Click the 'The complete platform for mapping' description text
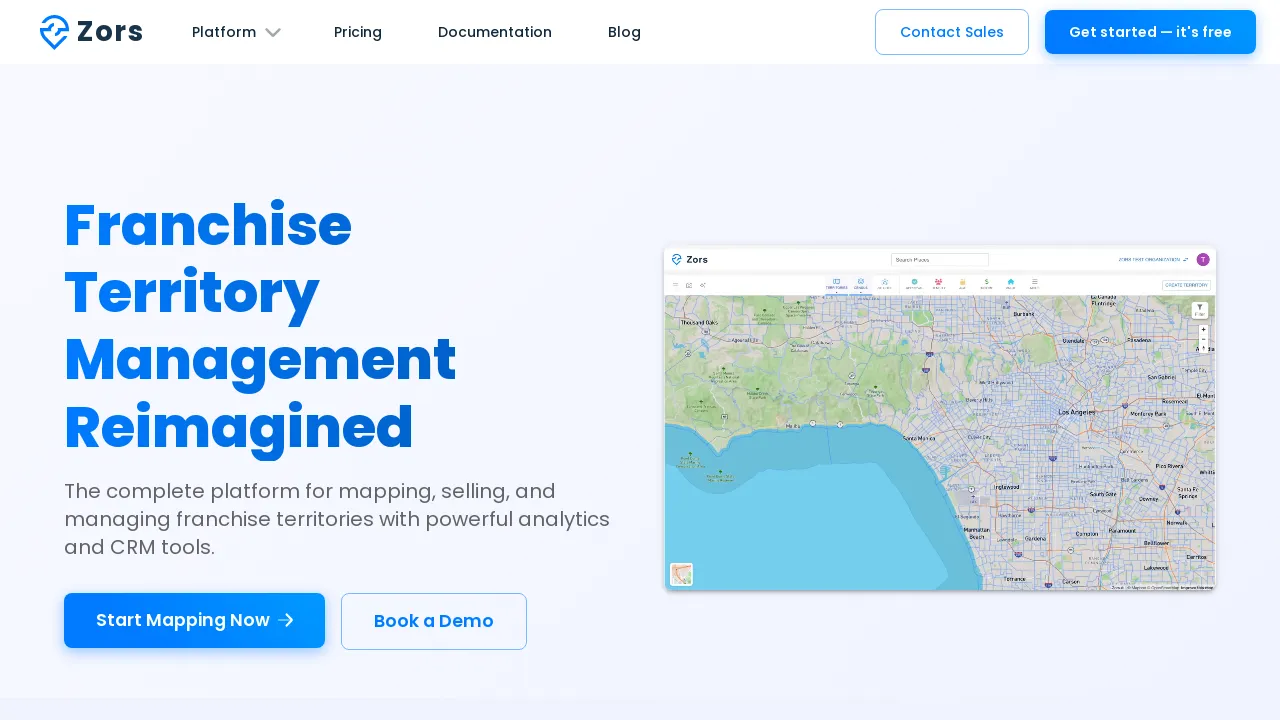 337,519
